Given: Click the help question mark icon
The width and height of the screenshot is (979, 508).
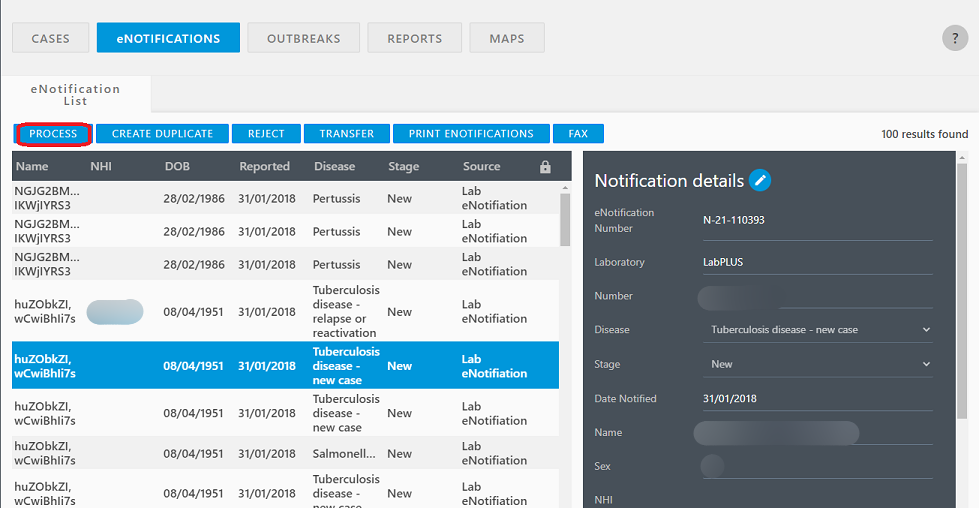Looking at the screenshot, I should point(955,38).
